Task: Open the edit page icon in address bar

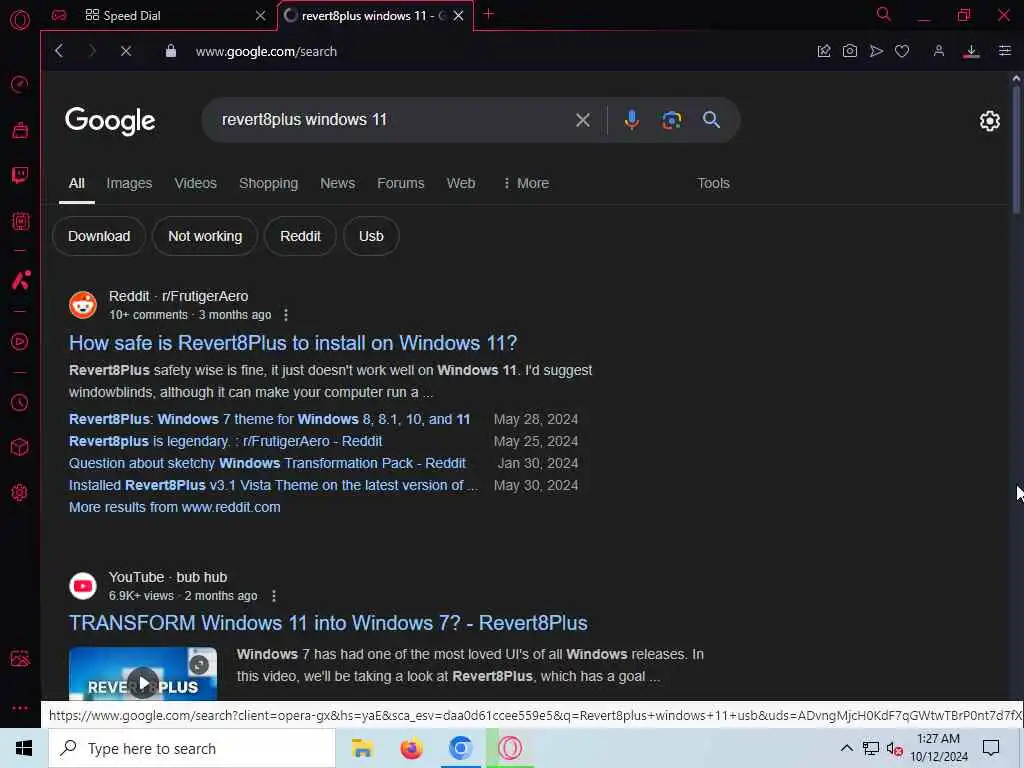Action: tap(824, 51)
